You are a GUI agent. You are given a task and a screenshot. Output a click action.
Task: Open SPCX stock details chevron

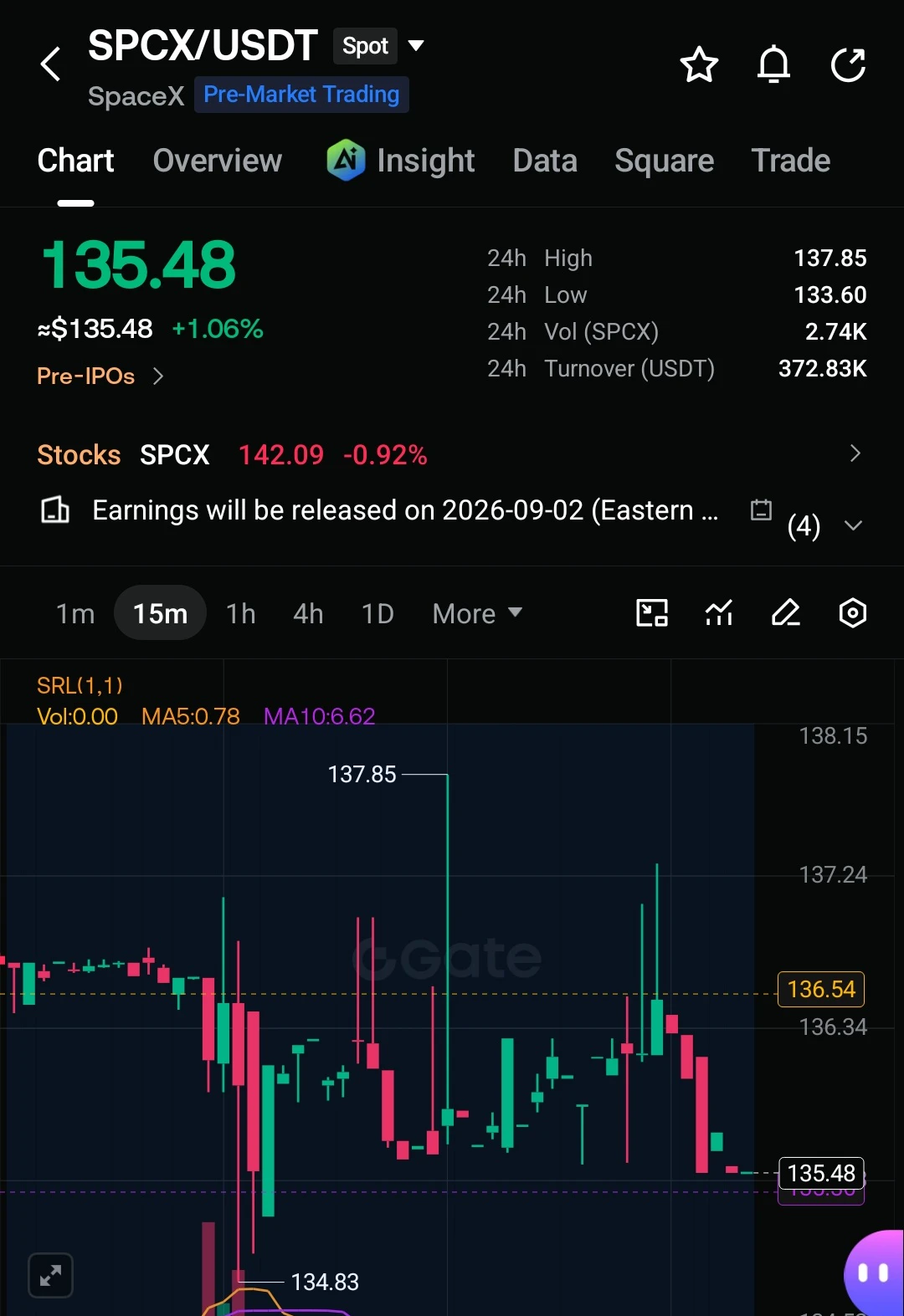[x=855, y=453]
